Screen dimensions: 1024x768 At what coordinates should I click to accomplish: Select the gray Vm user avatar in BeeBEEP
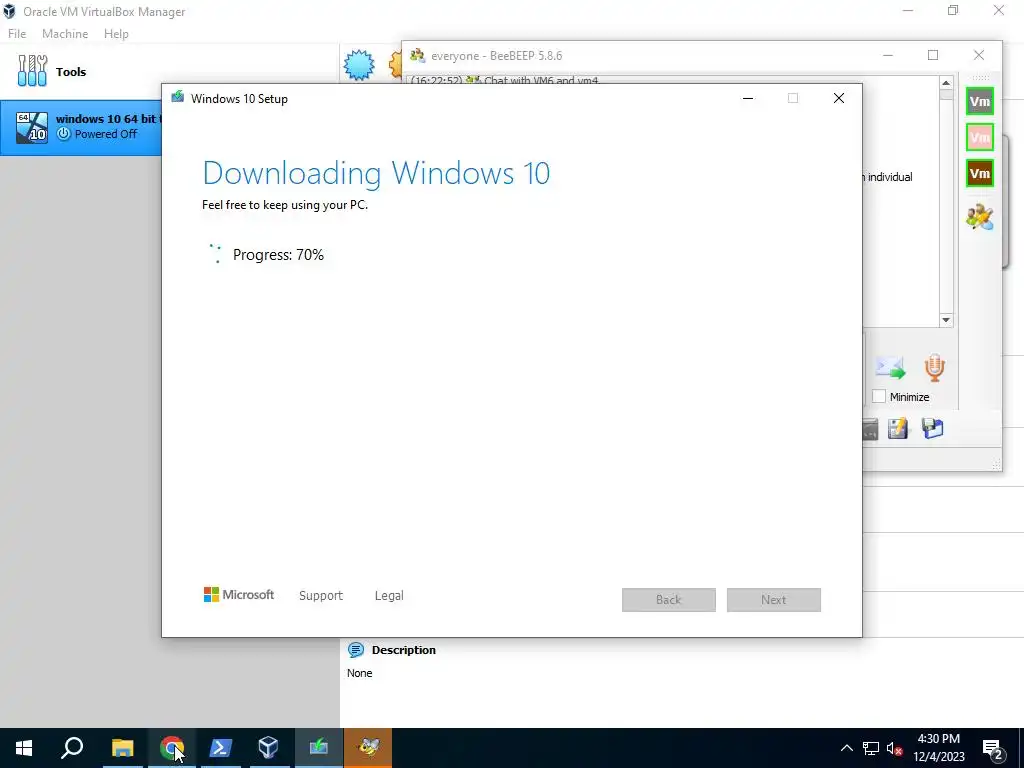click(x=980, y=101)
